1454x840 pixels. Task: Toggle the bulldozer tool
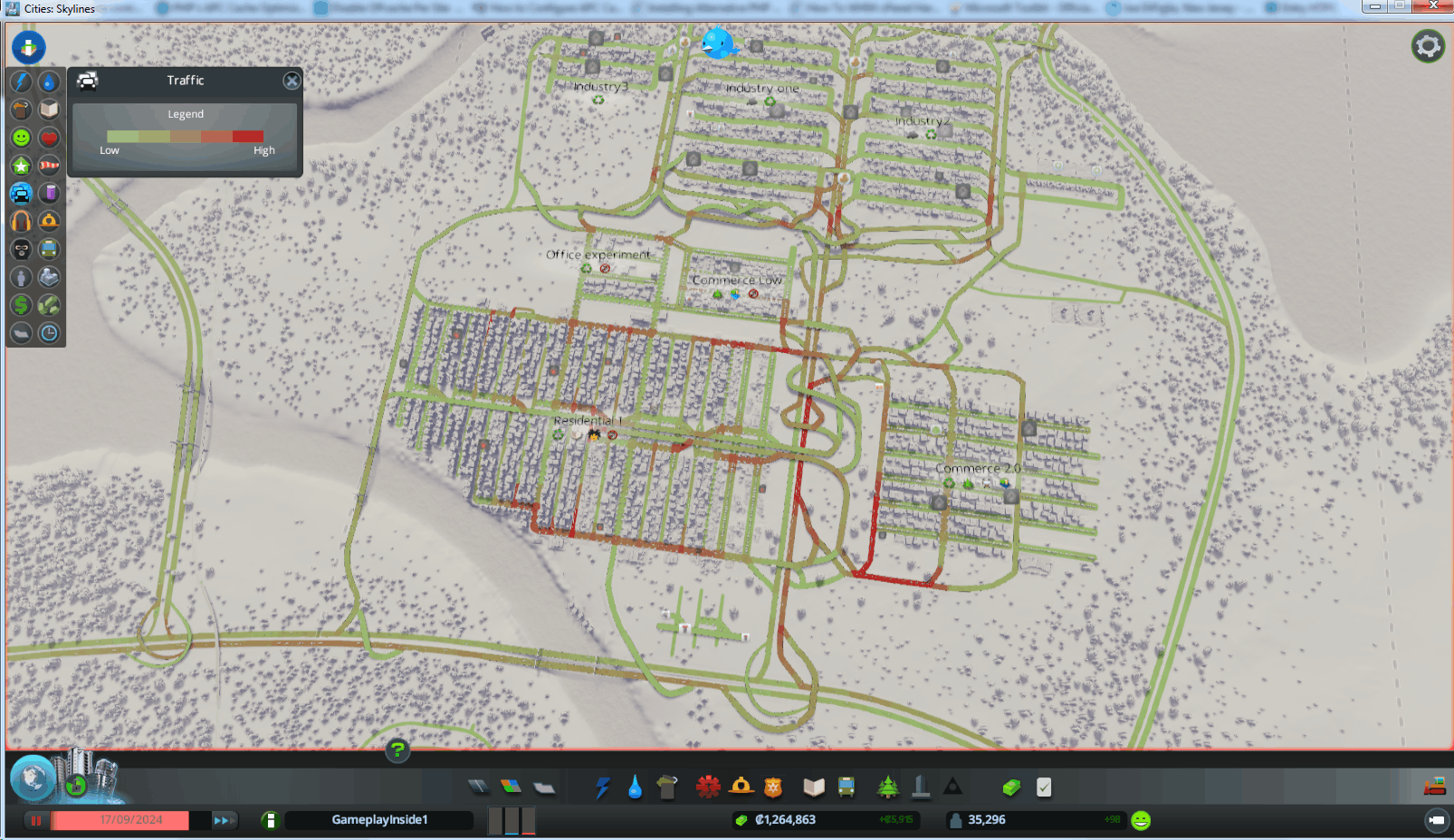[1435, 787]
